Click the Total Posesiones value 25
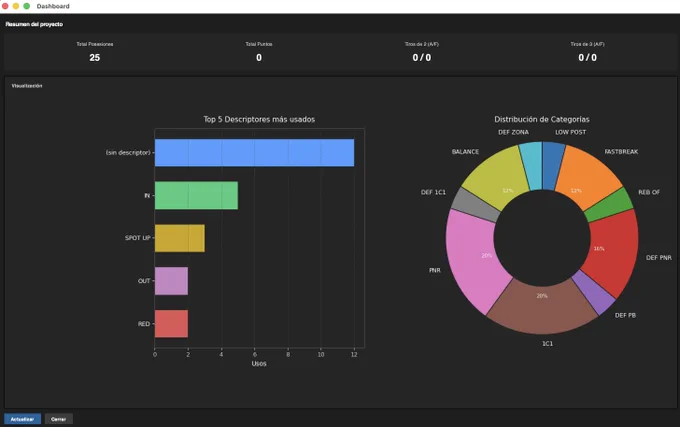This screenshot has height=427, width=680. point(95,58)
